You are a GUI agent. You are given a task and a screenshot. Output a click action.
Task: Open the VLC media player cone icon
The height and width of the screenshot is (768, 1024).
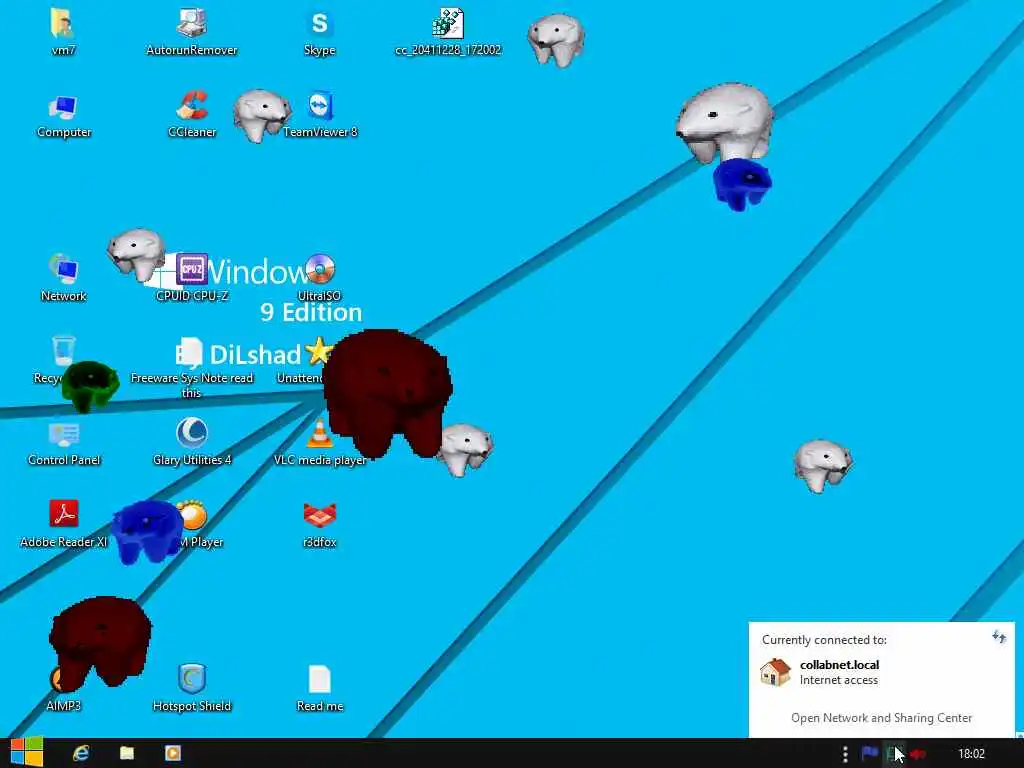point(319,434)
